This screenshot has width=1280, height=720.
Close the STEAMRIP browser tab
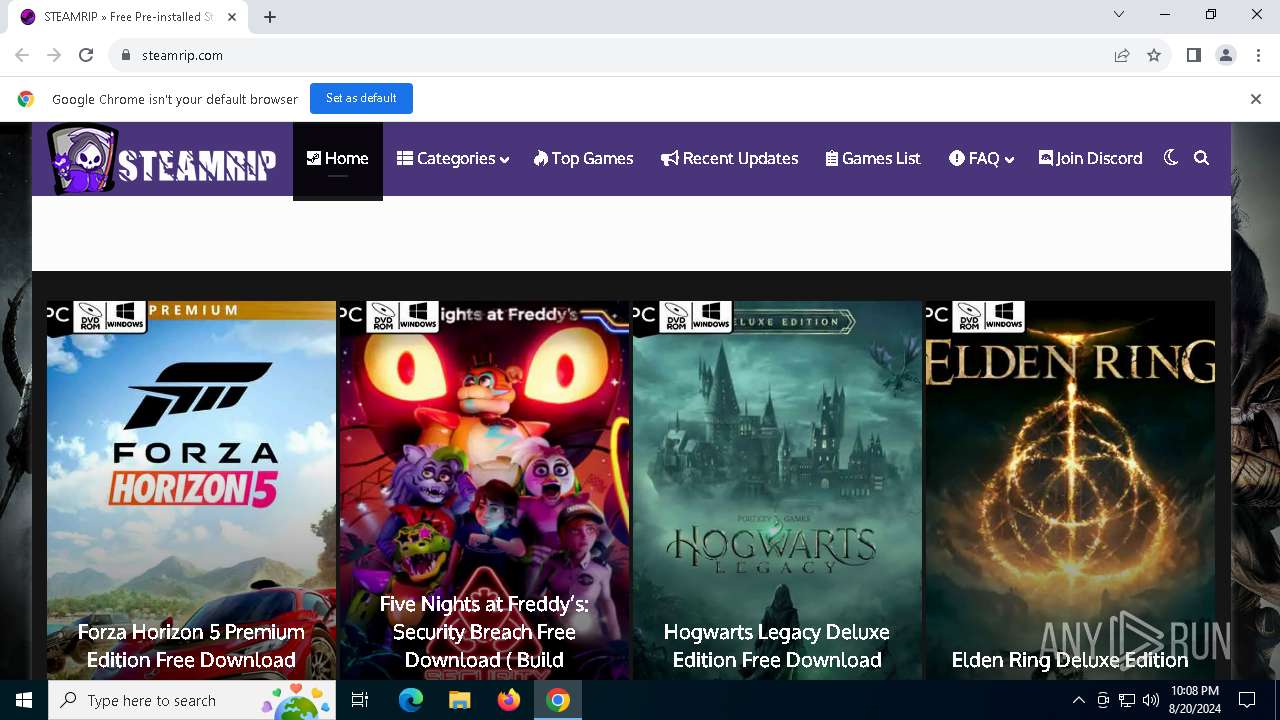coord(232,17)
